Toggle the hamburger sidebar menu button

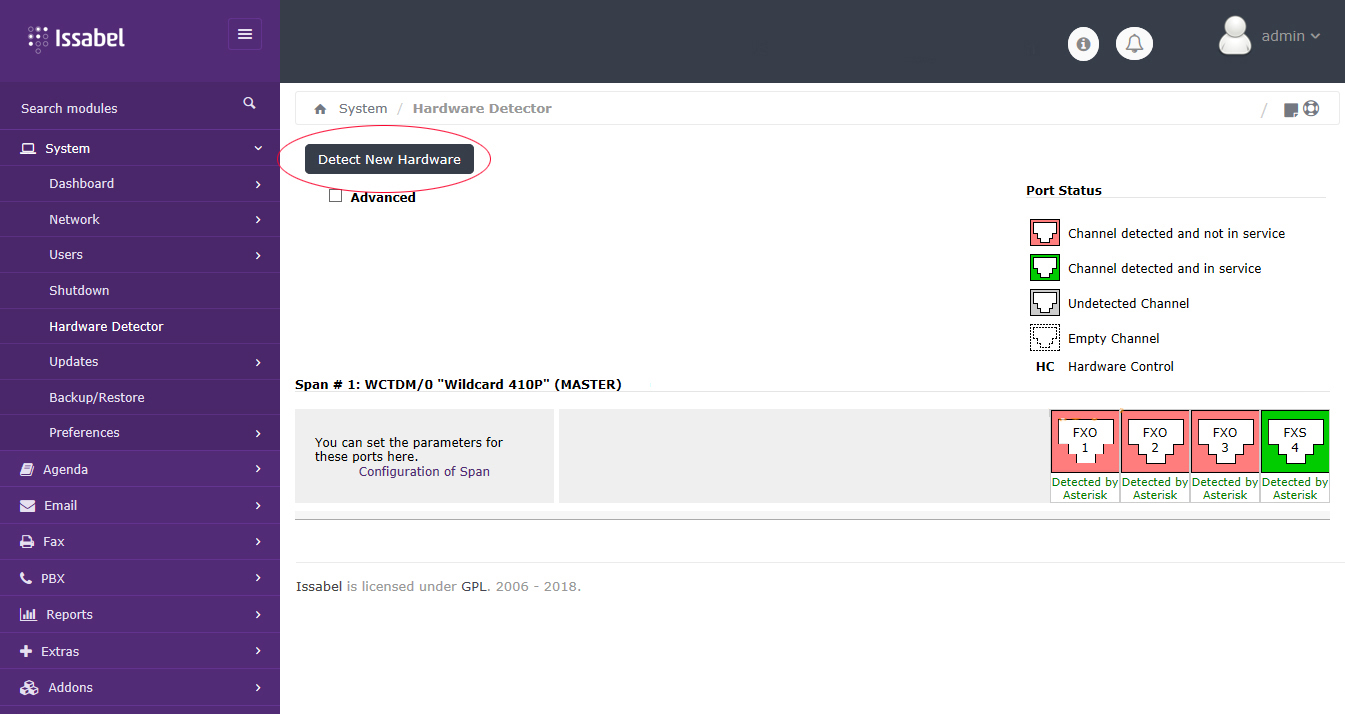click(x=245, y=34)
